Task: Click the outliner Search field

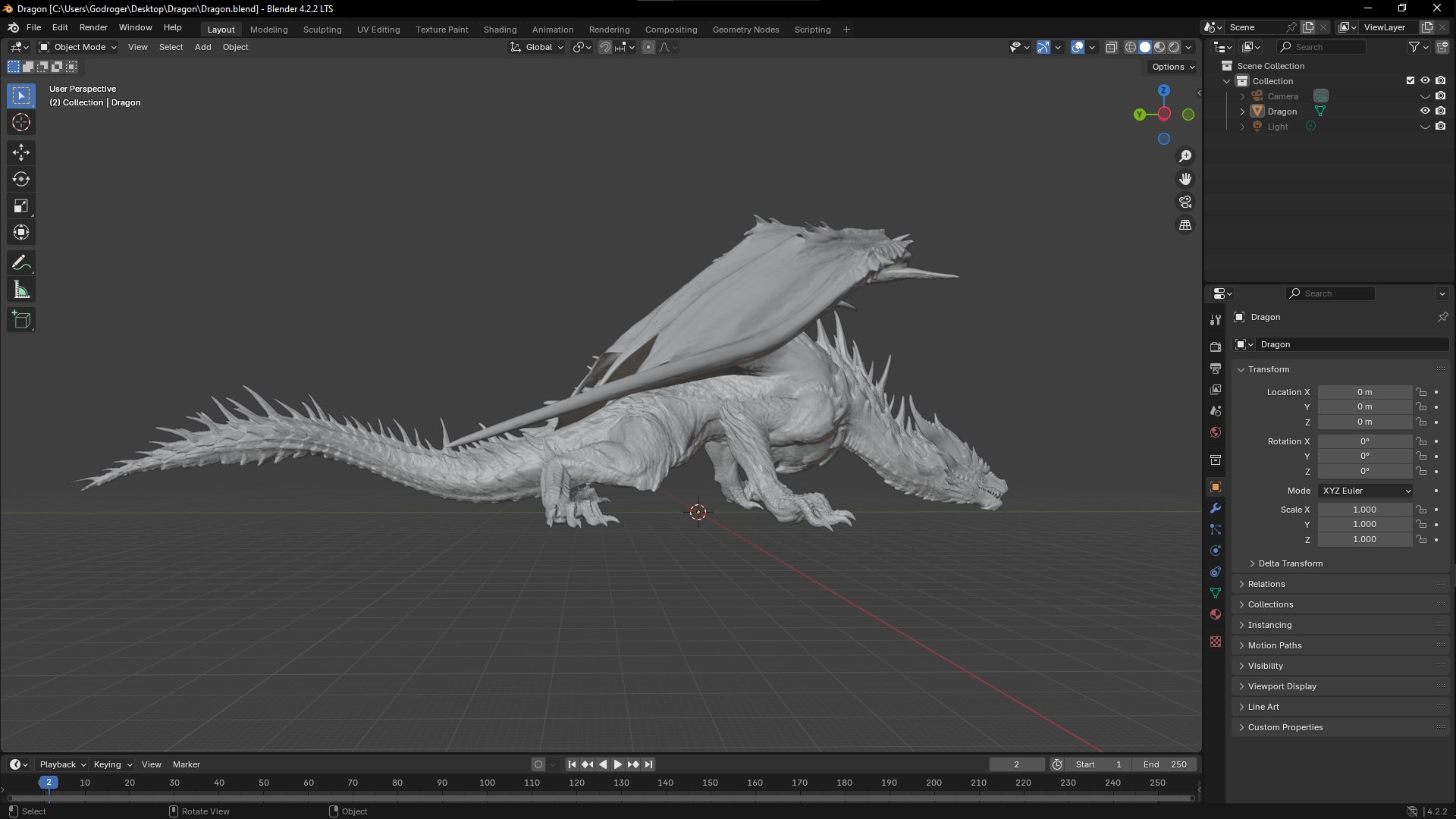Action: pos(1321,47)
